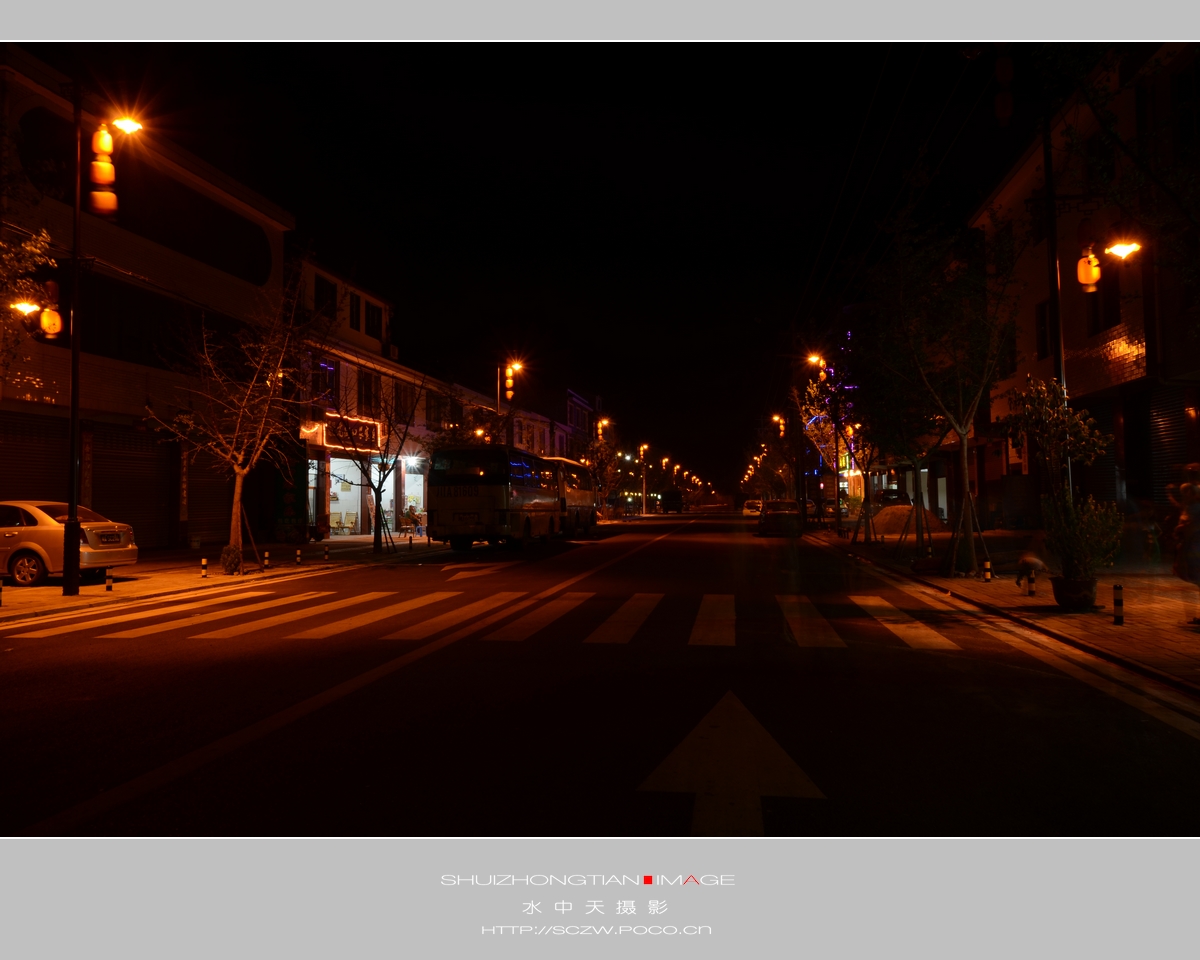The image size is (1200, 960).
Task: Click the orange lantern on the right lamp post
Action: pyautogui.click(x=1089, y=271)
